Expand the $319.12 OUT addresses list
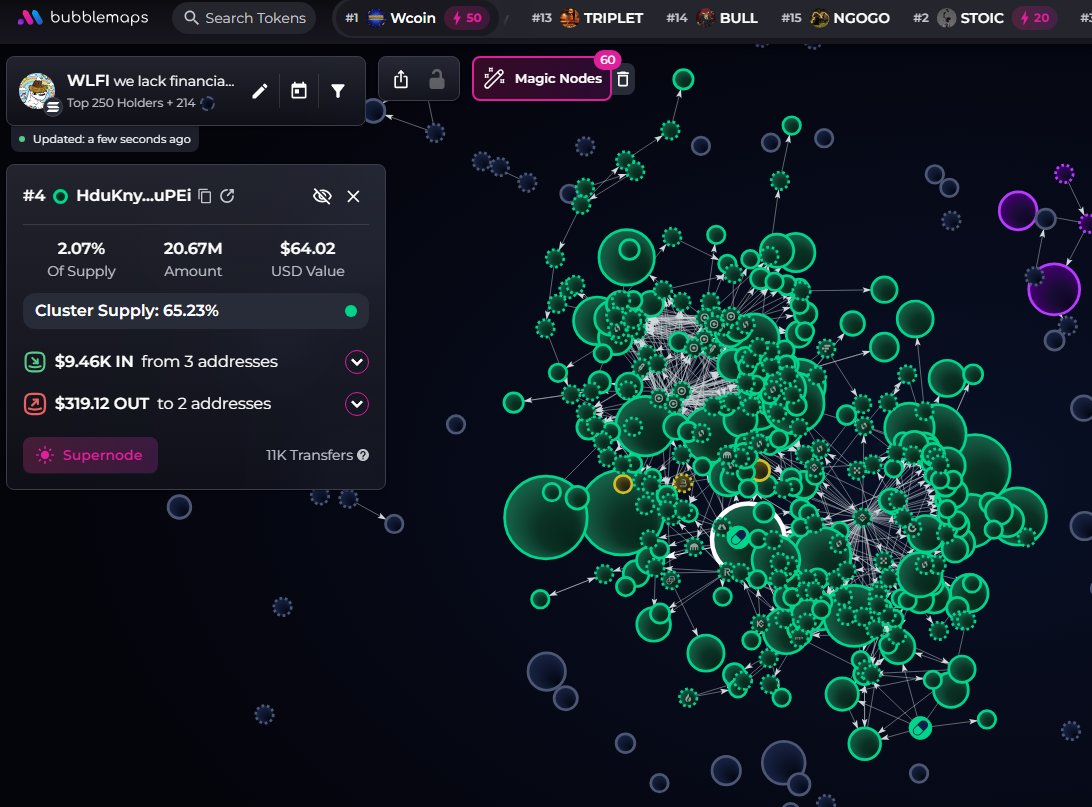 356,403
